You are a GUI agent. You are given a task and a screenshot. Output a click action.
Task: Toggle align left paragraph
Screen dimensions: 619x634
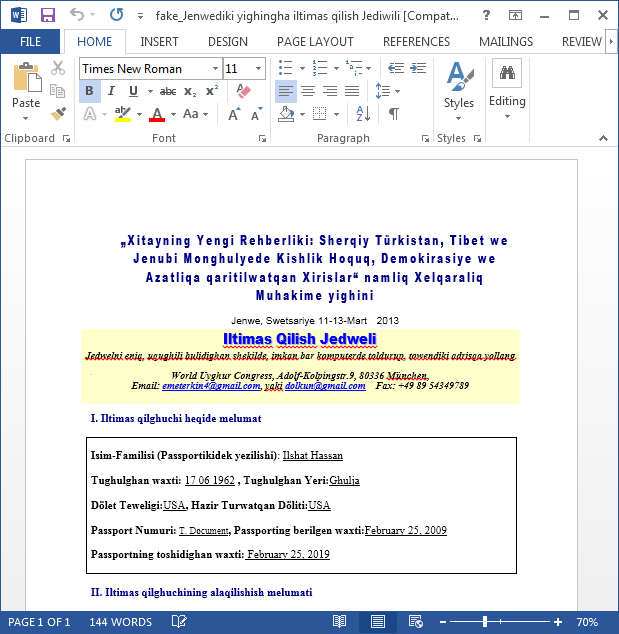(x=286, y=91)
